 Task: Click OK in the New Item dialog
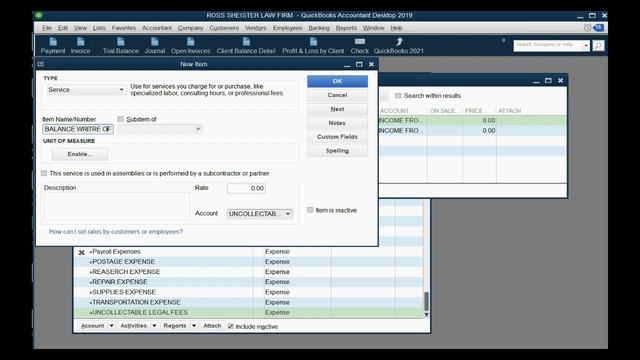(x=337, y=81)
